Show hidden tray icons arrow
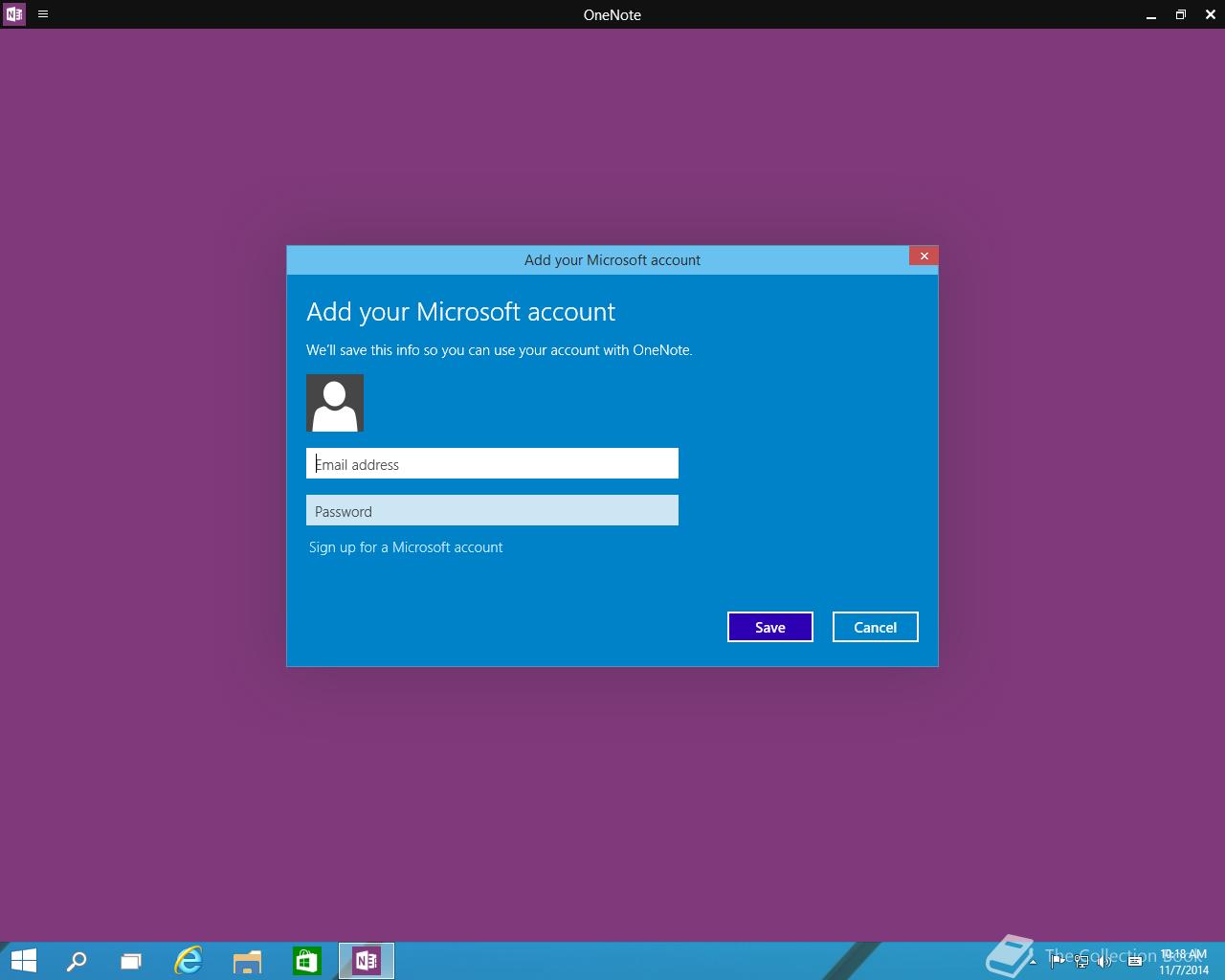The width and height of the screenshot is (1225, 980). point(1033,962)
